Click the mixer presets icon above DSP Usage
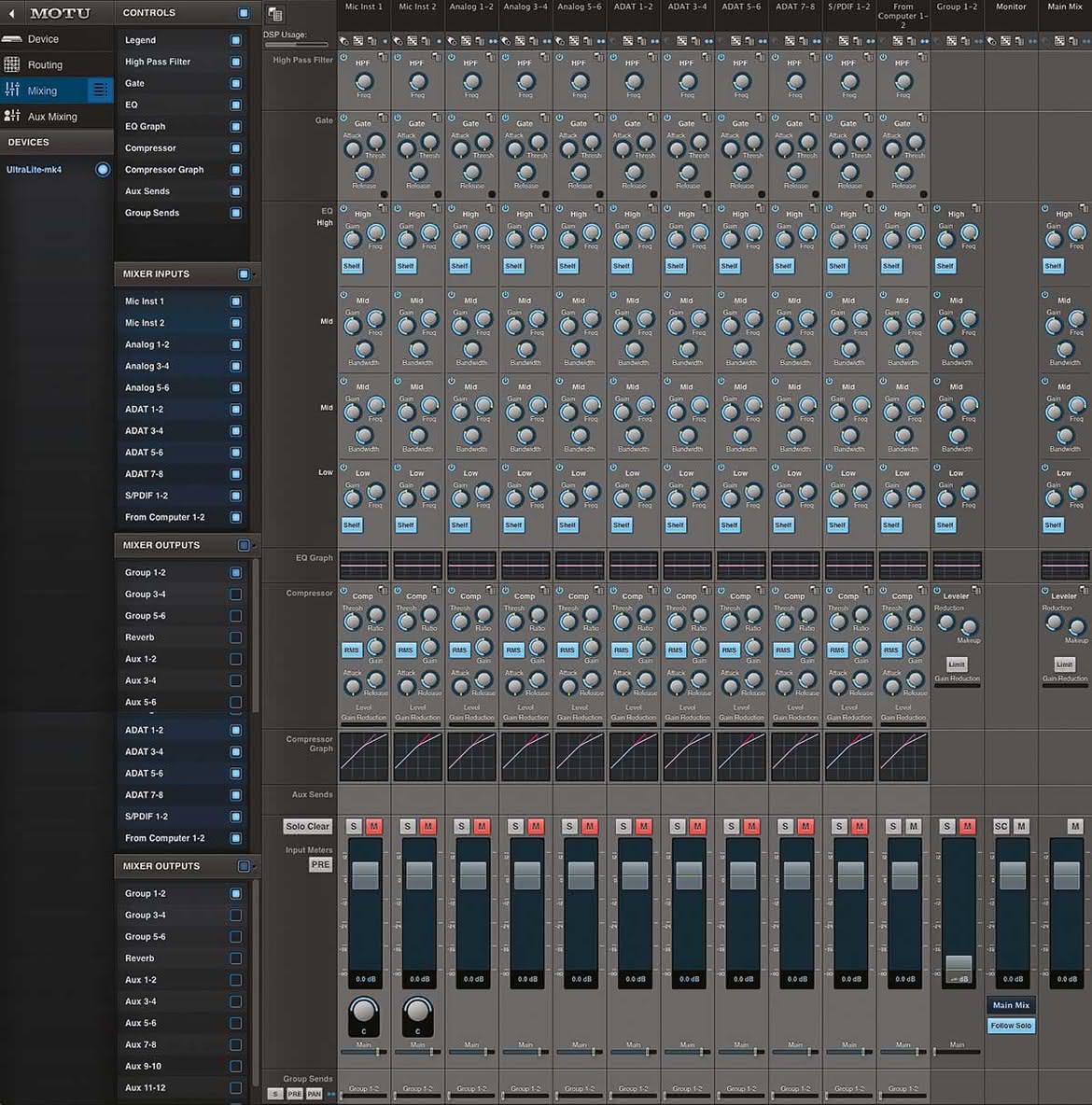1092x1105 pixels. pyautogui.click(x=275, y=14)
